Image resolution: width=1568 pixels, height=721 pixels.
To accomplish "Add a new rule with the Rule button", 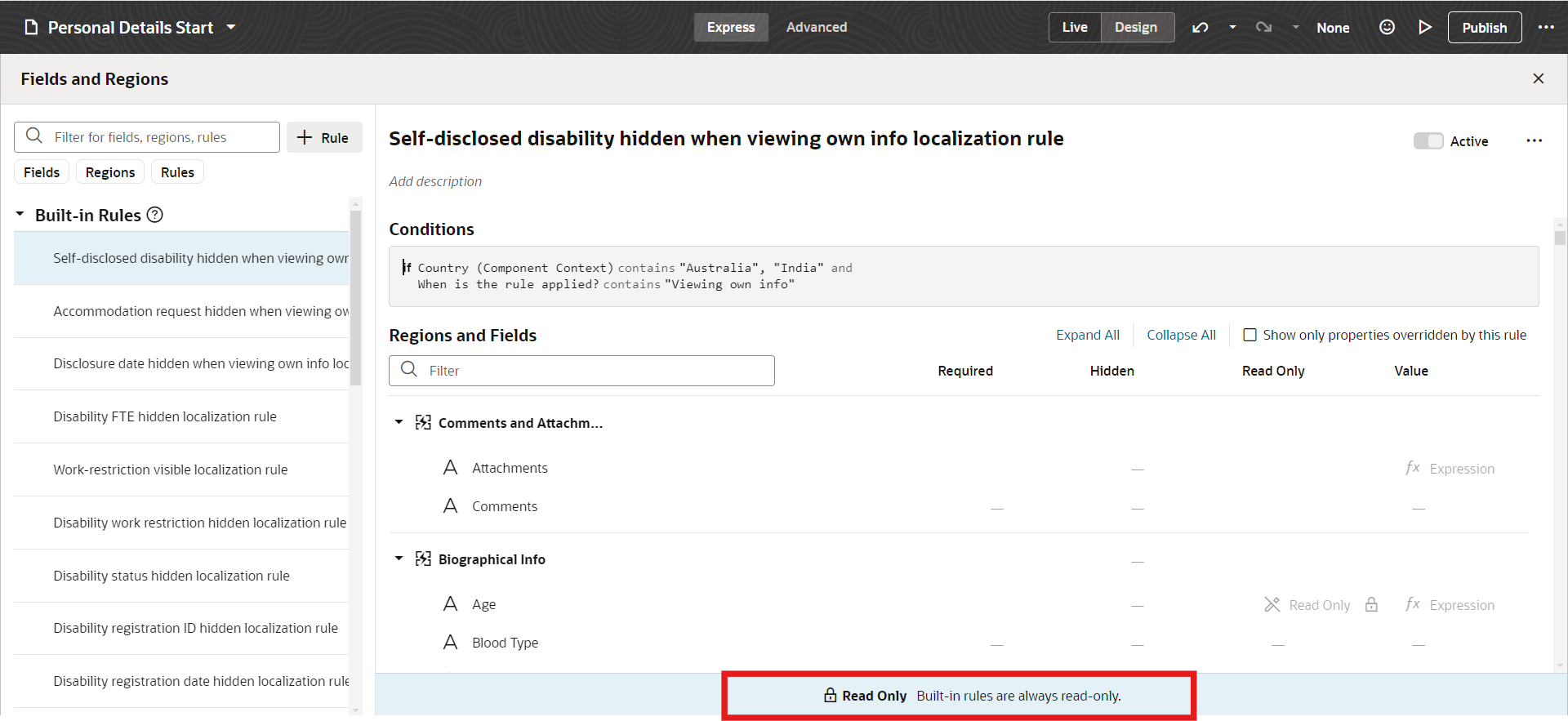I will pyautogui.click(x=324, y=137).
